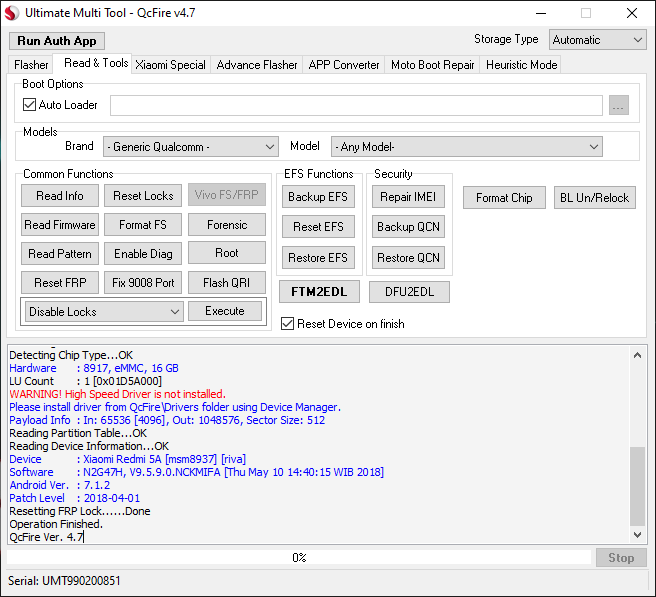Image resolution: width=656 pixels, height=597 pixels.
Task: Click the browse button next to loader path
Action: [x=618, y=106]
